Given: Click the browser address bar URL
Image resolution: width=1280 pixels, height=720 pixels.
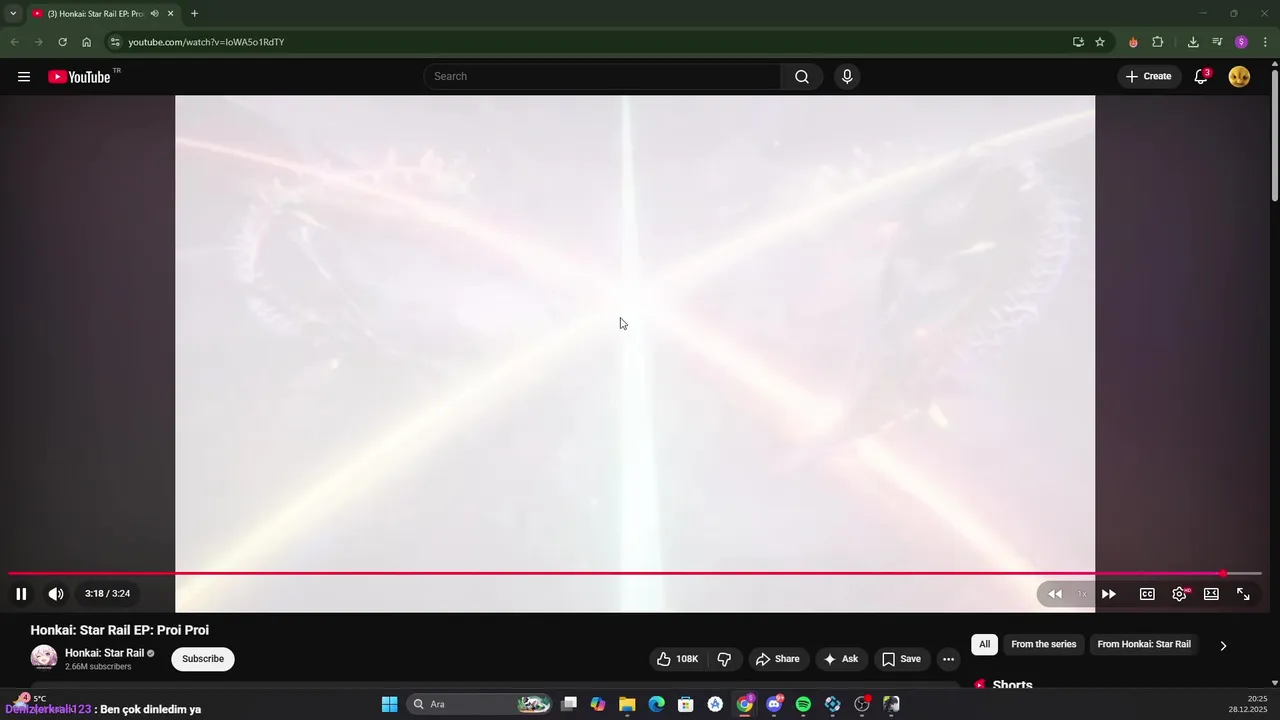Looking at the screenshot, I should [x=206, y=42].
